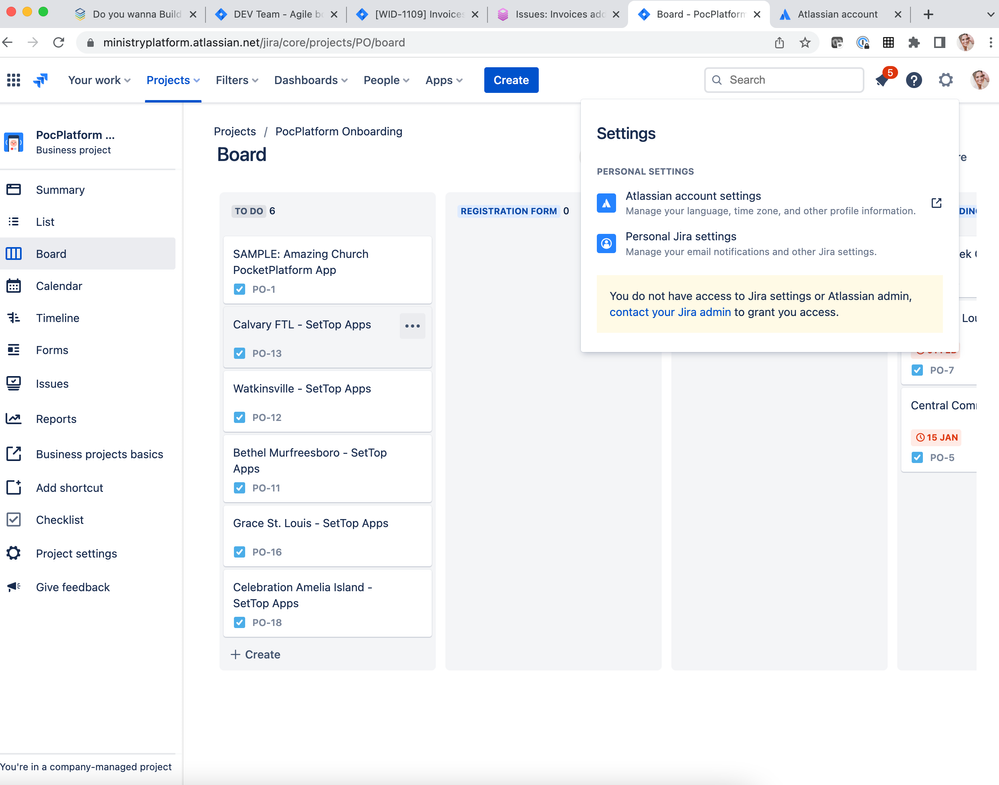Switch to the WID-1109 Invoice tab
Screen dimensions: 999x785
tap(417, 14)
